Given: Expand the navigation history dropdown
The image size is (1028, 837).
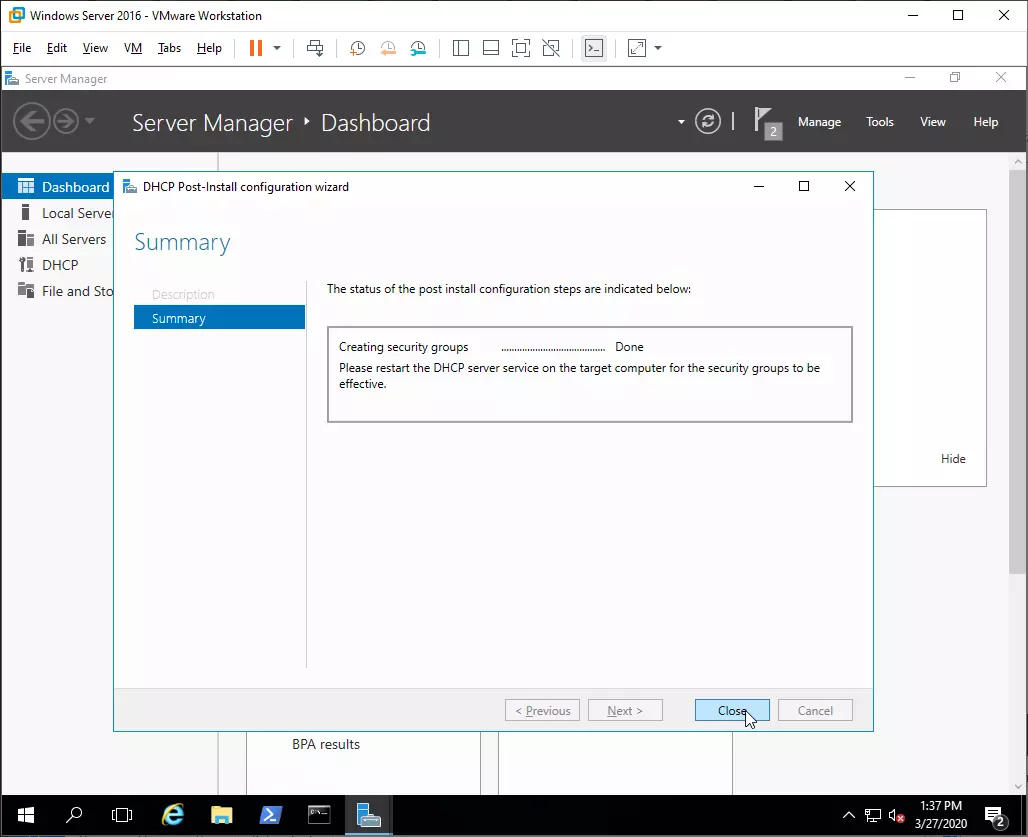Looking at the screenshot, I should pos(90,121).
